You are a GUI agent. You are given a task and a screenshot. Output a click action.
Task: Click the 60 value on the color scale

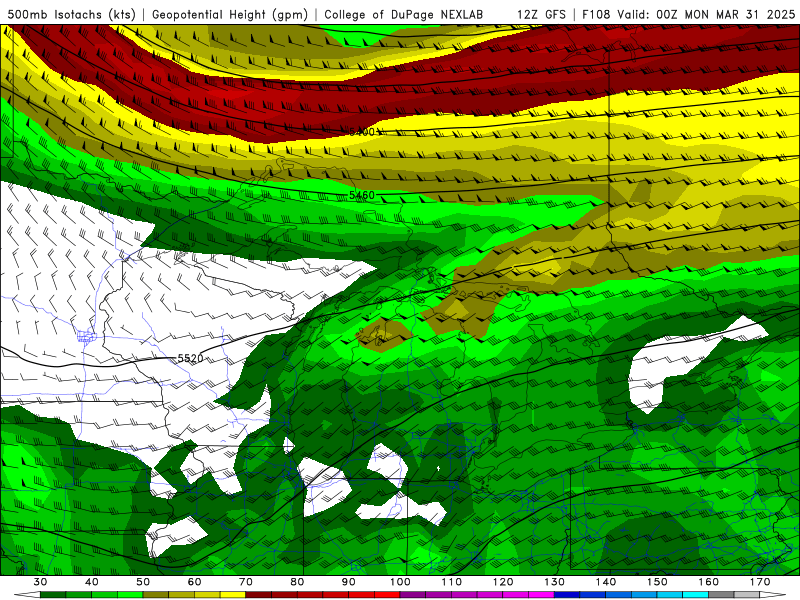194,582
